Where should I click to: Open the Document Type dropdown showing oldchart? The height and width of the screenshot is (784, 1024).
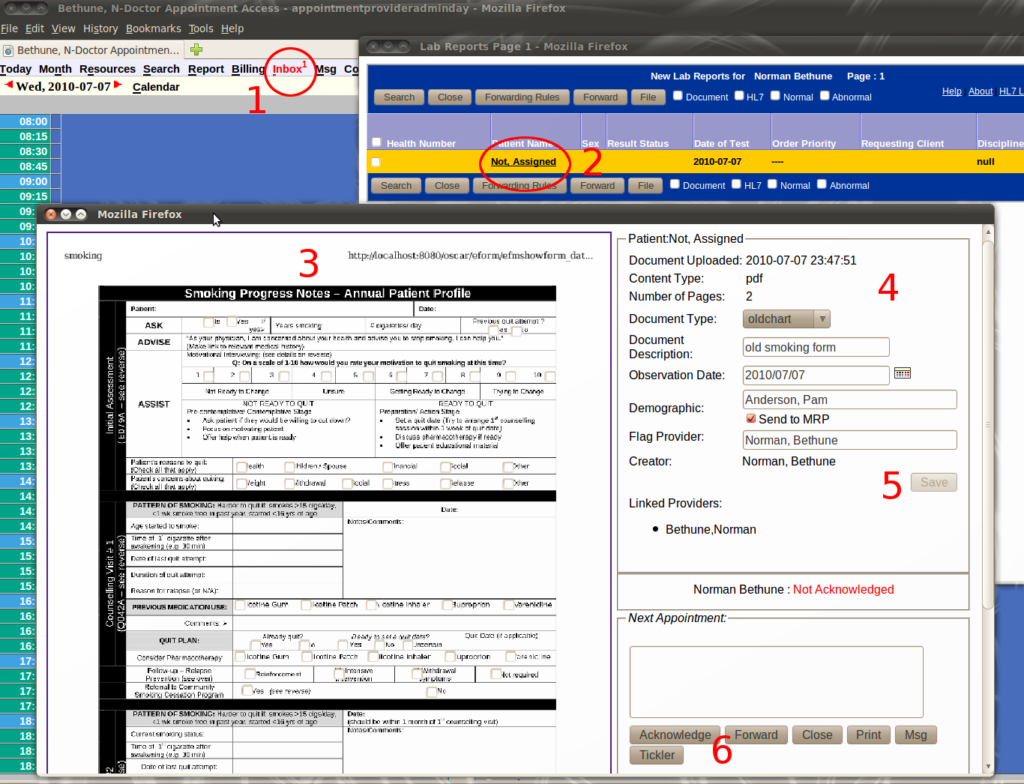[x=786, y=319]
